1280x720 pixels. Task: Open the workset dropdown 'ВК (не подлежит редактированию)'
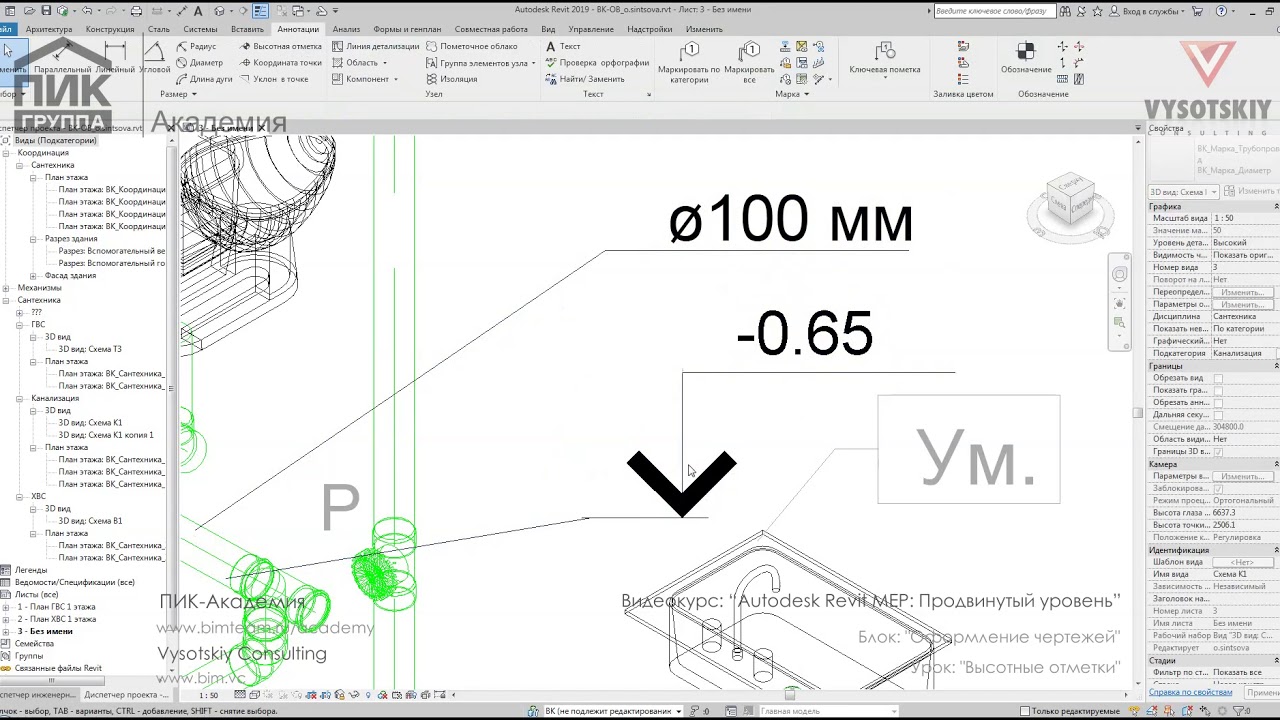pyautogui.click(x=613, y=711)
